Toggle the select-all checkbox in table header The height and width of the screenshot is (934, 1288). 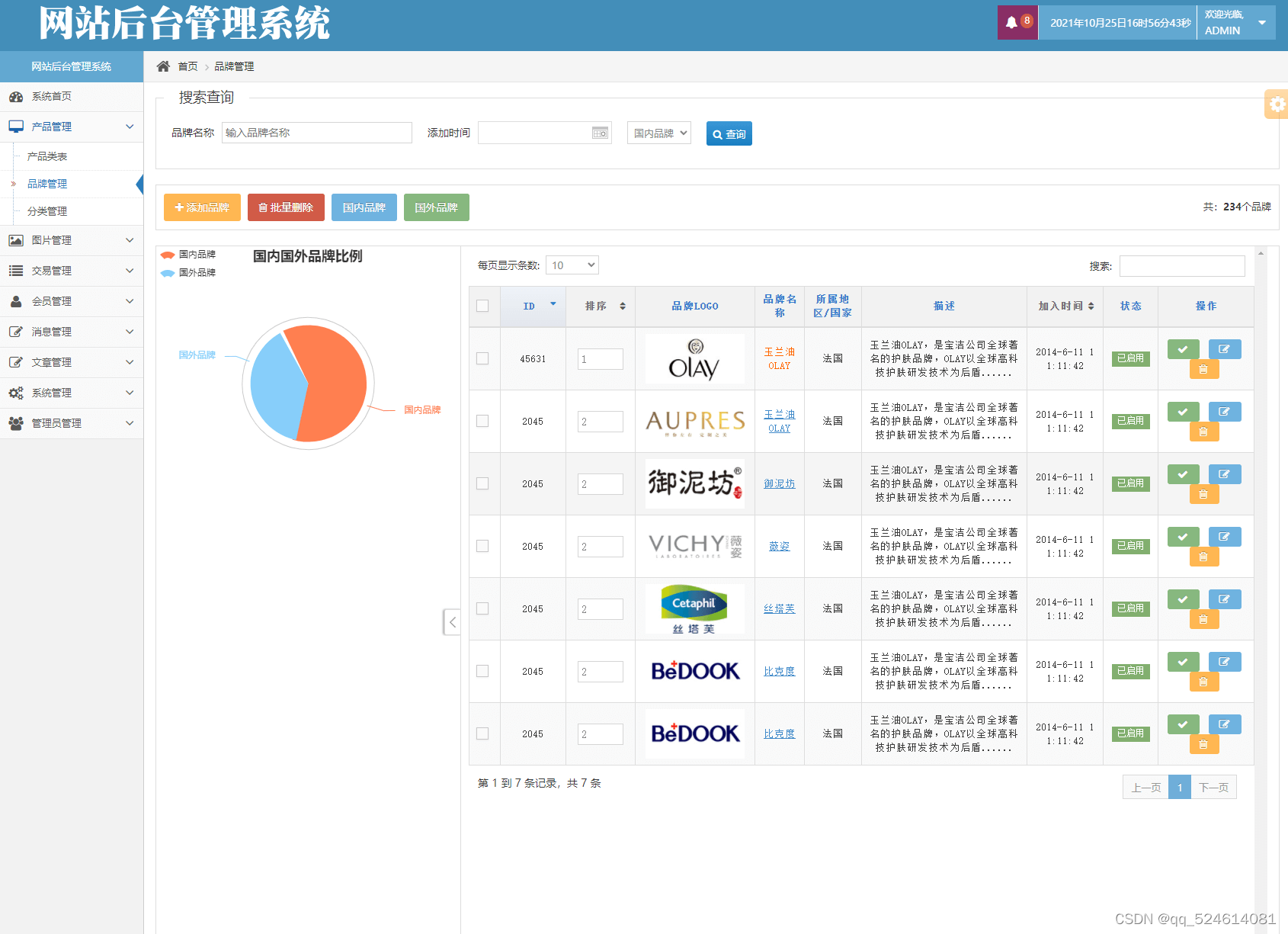[x=482, y=306]
